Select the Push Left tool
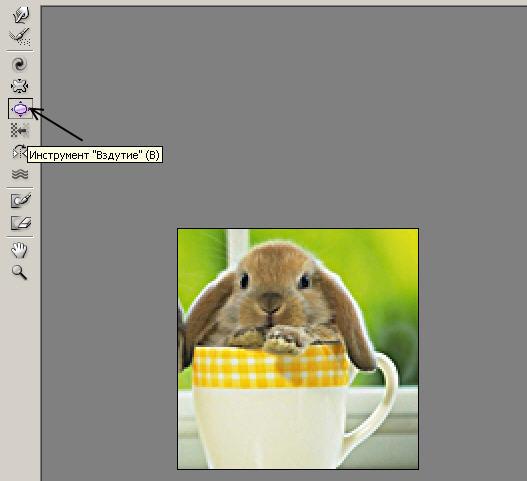Screen dimensions: 527x481 [19, 130]
